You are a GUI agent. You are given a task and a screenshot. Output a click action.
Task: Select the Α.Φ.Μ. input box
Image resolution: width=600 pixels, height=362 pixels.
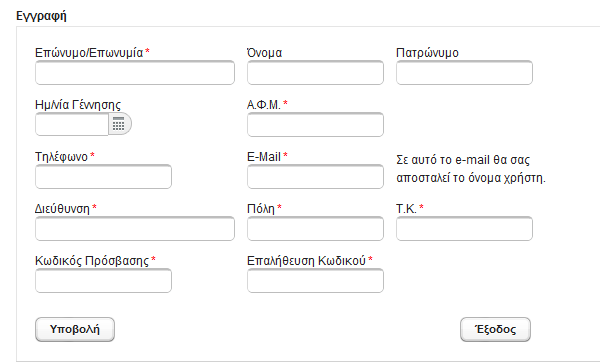pyautogui.click(x=315, y=124)
